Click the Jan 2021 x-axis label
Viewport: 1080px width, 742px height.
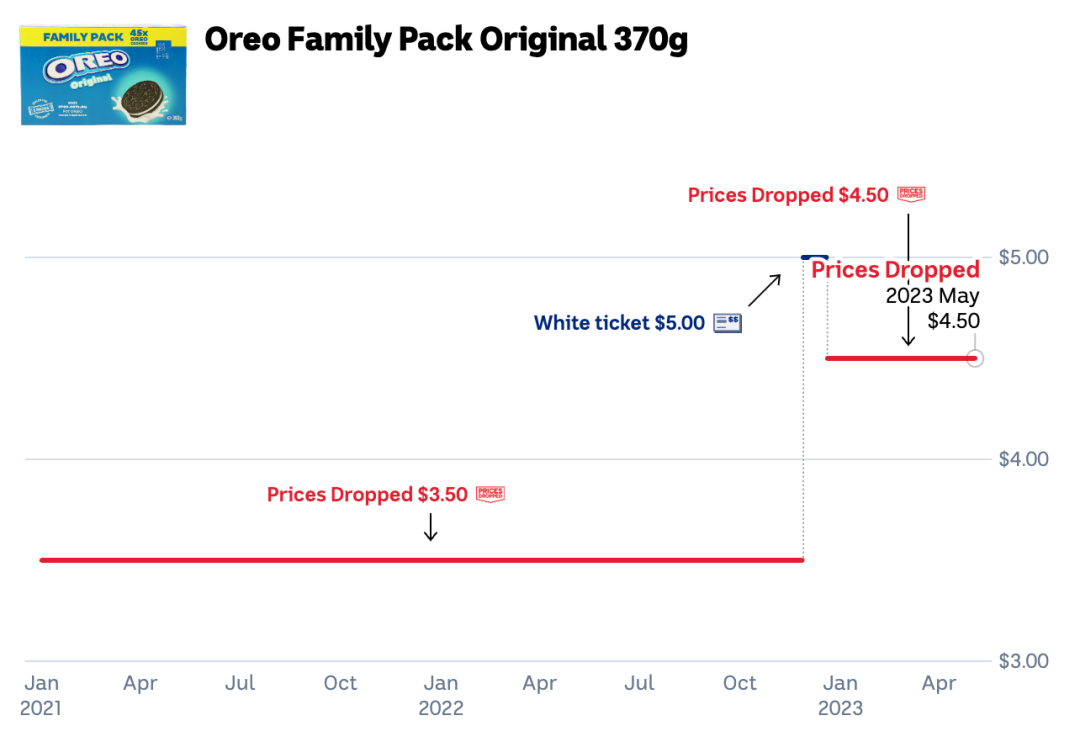41,695
